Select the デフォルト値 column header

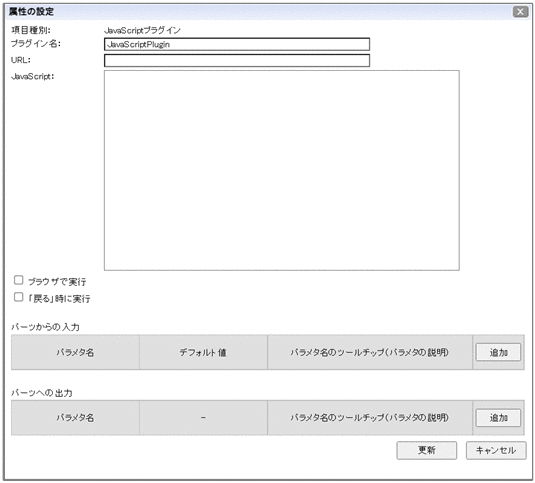[203, 352]
